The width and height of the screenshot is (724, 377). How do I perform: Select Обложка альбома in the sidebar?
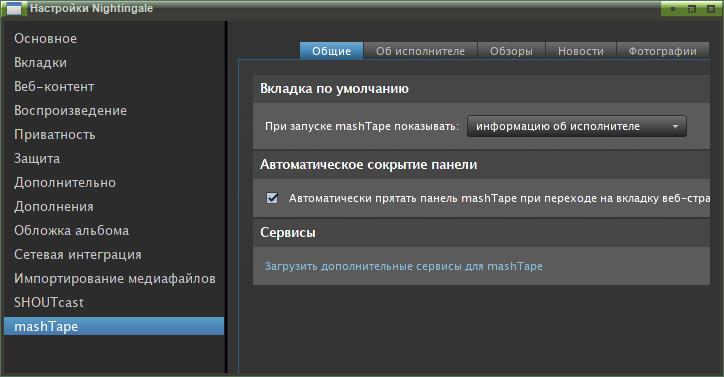(x=114, y=231)
